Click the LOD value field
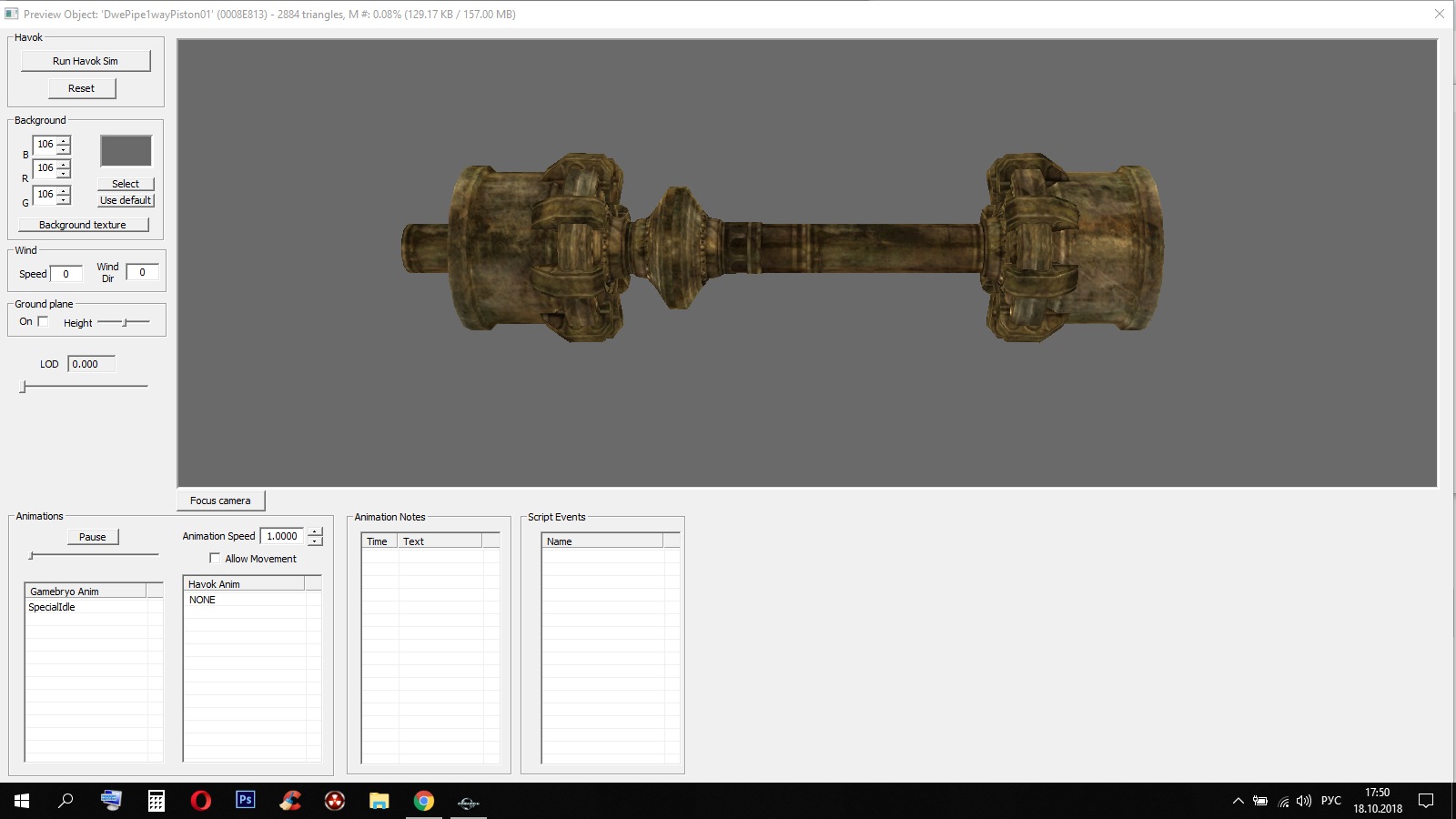This screenshot has height=819, width=1456. click(x=91, y=364)
